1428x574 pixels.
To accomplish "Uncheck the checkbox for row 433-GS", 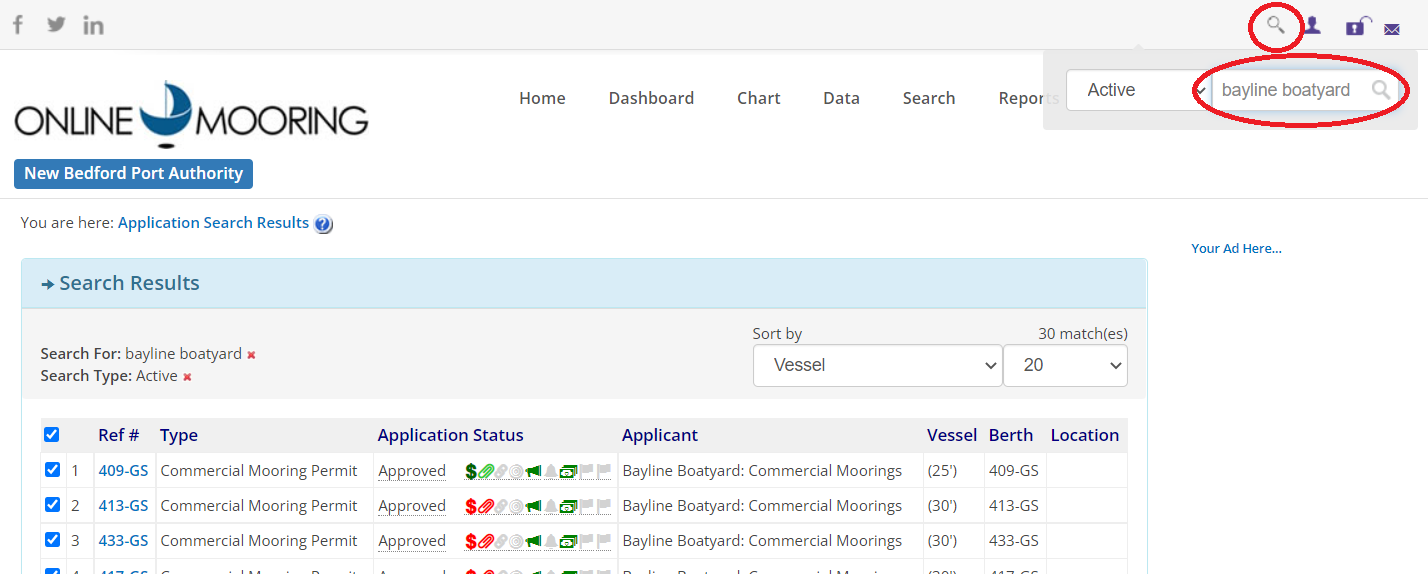I will (52, 540).
